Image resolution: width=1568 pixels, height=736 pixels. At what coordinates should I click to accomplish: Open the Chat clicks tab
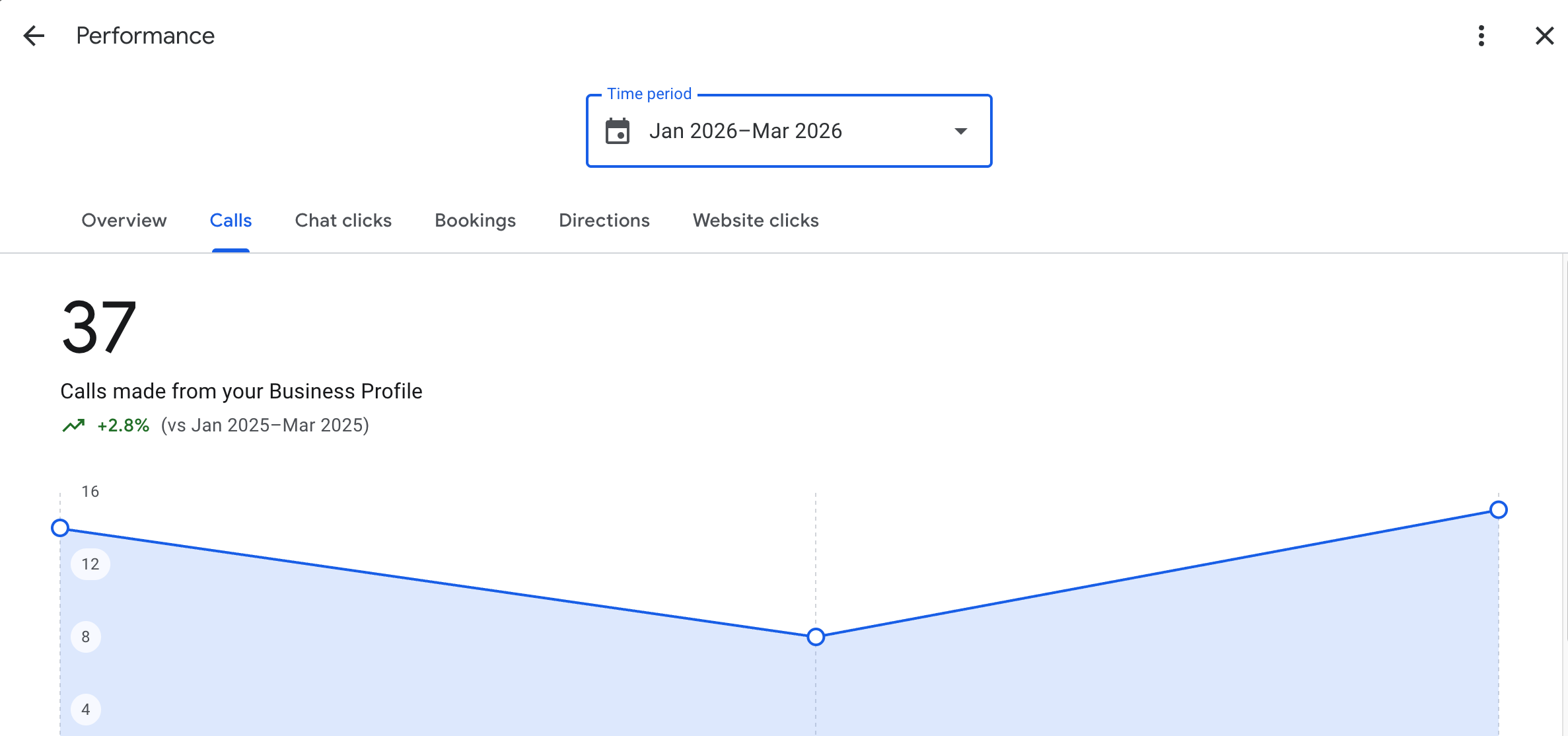(343, 221)
